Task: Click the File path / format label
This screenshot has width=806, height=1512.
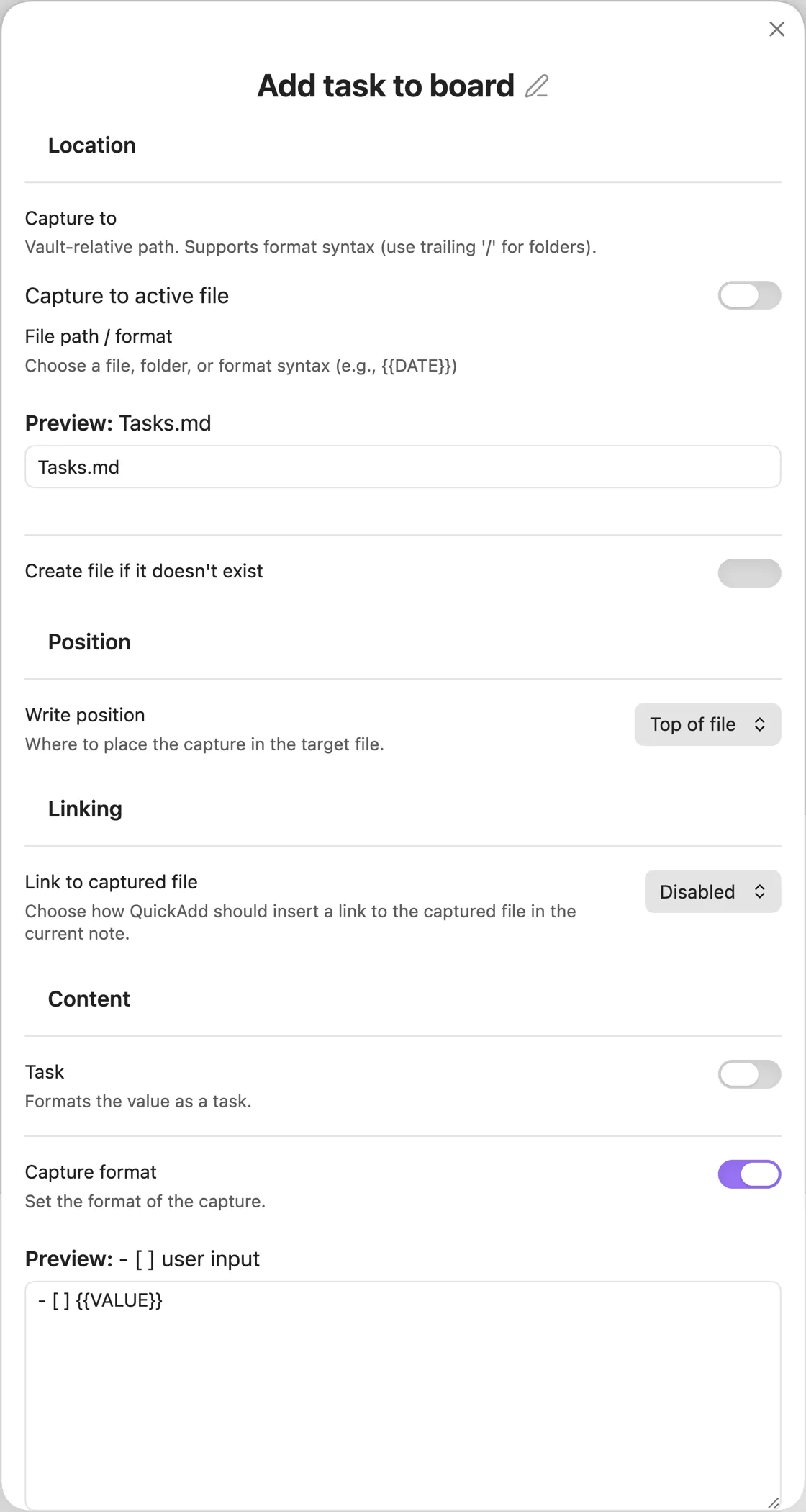Action: point(99,336)
